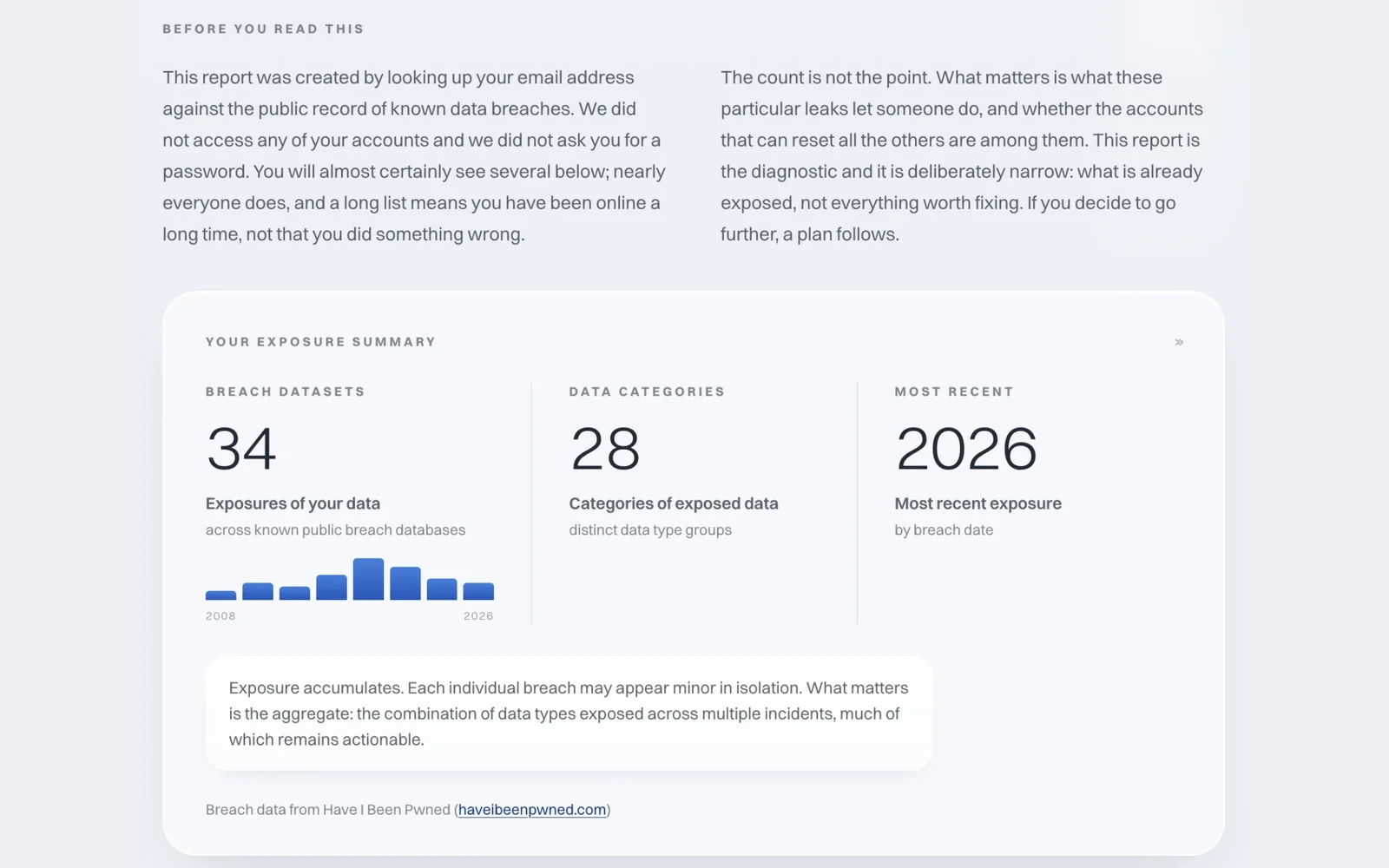1389x868 pixels.
Task: Click the "DATA CATEGORIES" label
Action: pyautogui.click(x=647, y=391)
